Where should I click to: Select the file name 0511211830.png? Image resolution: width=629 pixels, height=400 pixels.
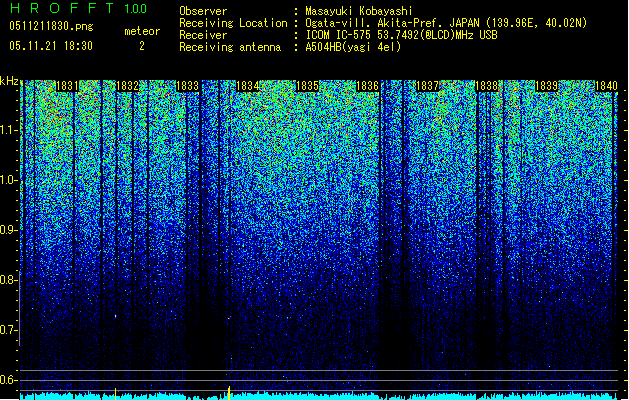pyautogui.click(x=51, y=26)
